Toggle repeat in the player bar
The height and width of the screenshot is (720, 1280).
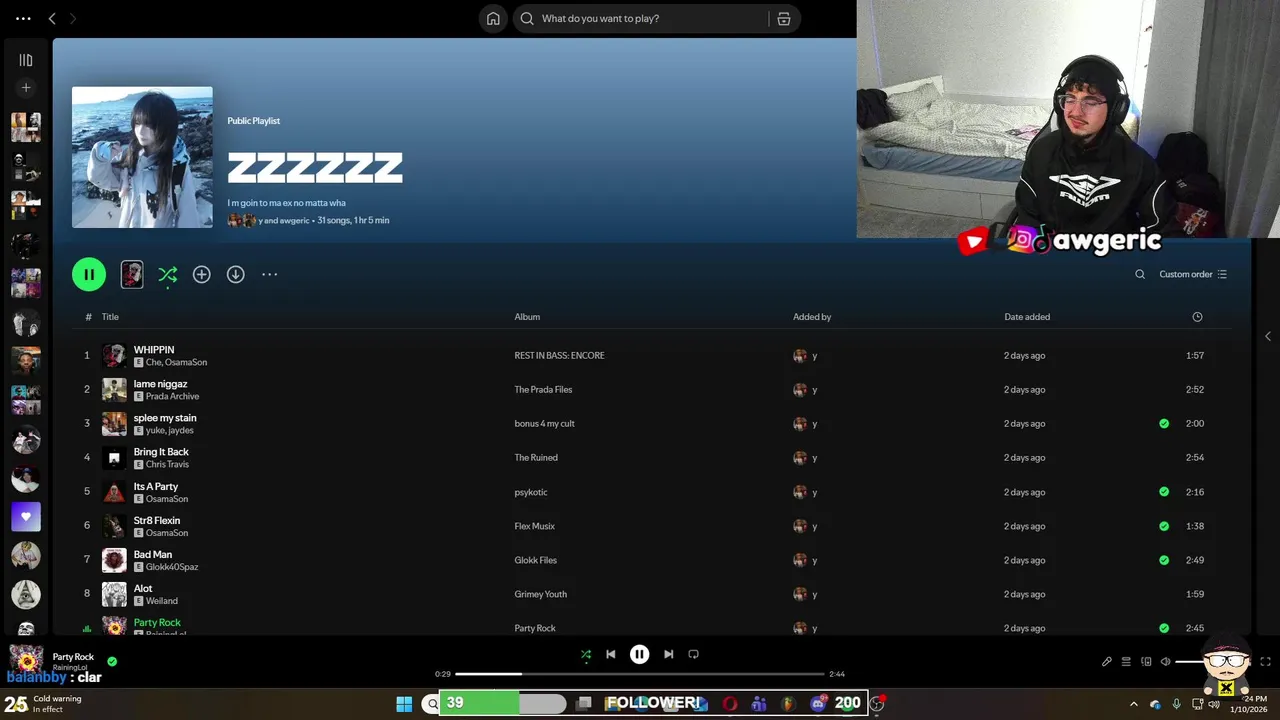[693, 654]
